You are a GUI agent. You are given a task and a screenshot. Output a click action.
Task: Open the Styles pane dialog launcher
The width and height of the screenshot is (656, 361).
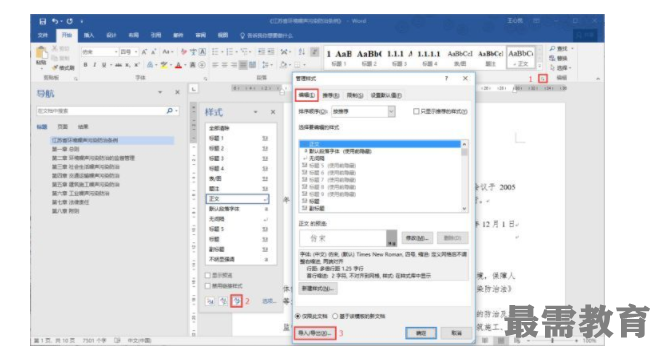(x=543, y=78)
